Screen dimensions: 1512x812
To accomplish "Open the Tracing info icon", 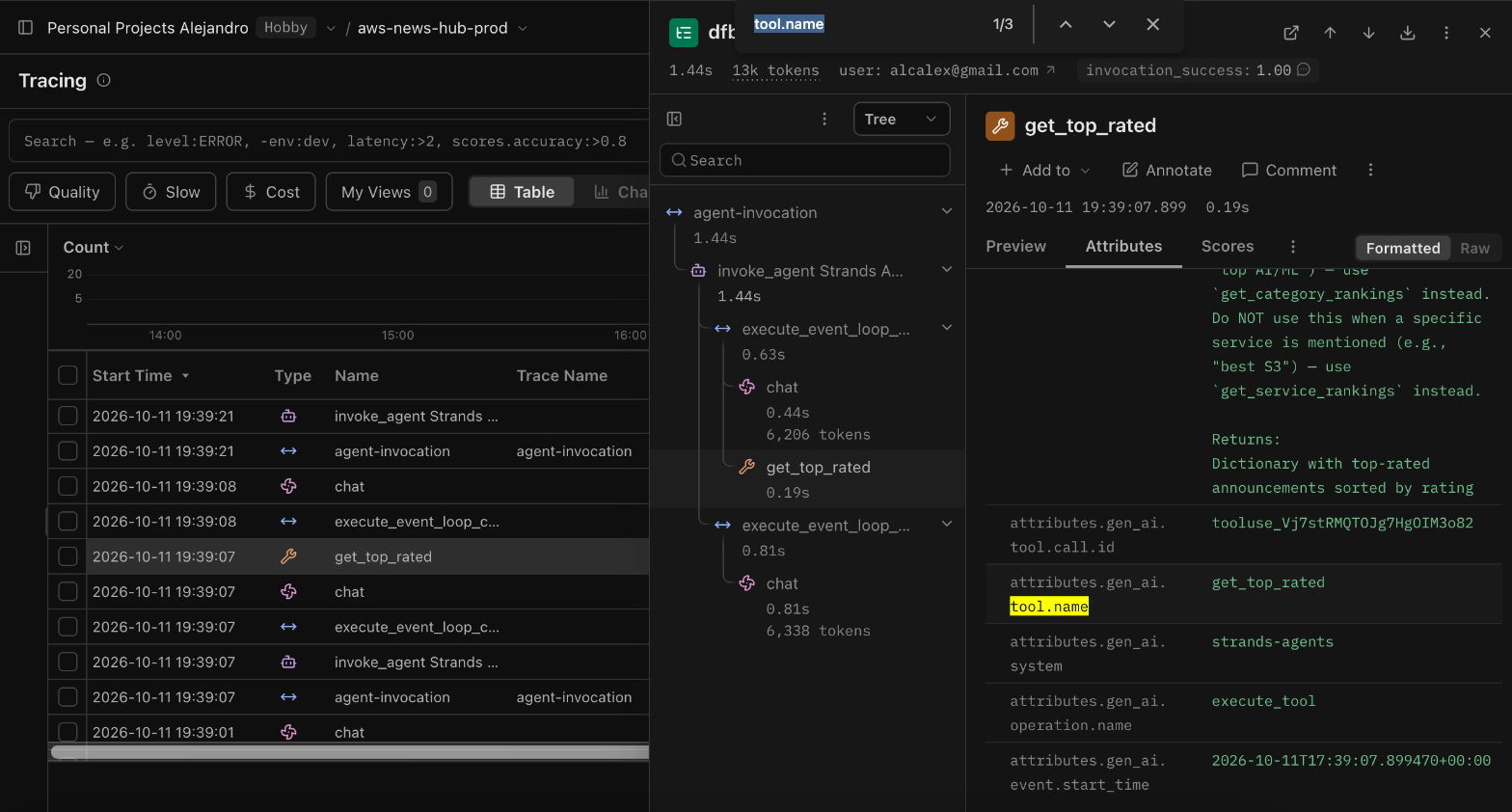I will click(104, 80).
